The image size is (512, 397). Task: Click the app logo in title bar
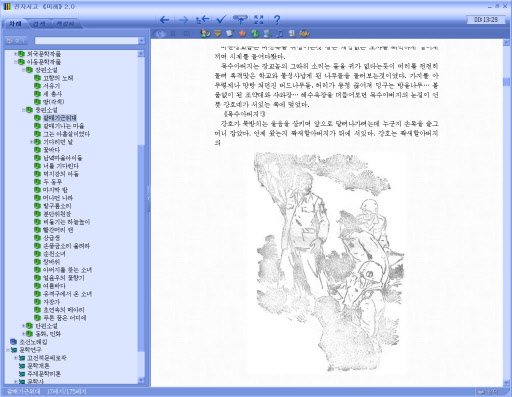7,6
